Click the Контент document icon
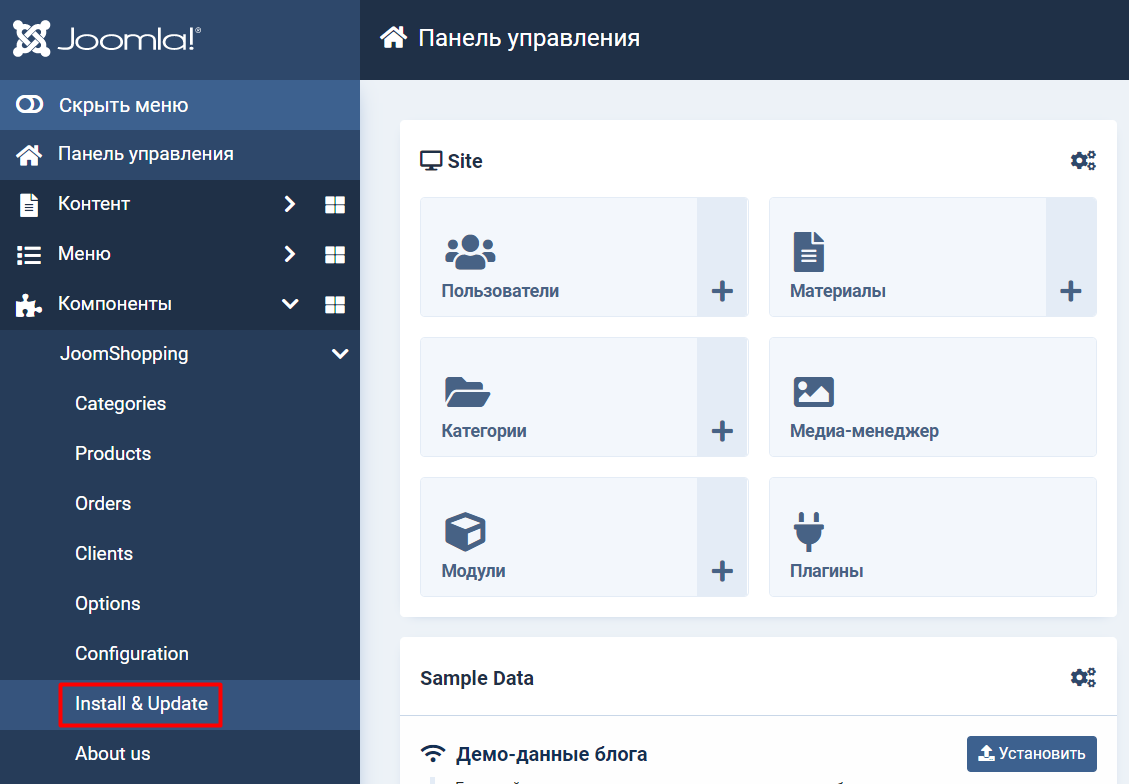The image size is (1129, 784). [x=29, y=204]
